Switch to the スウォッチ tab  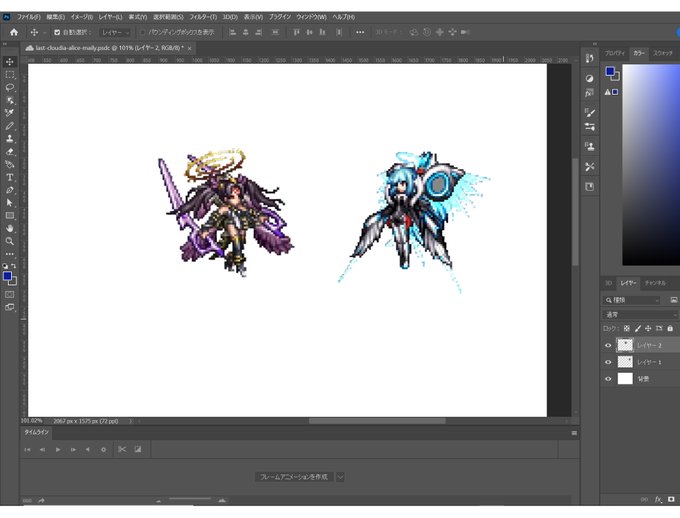pos(663,53)
